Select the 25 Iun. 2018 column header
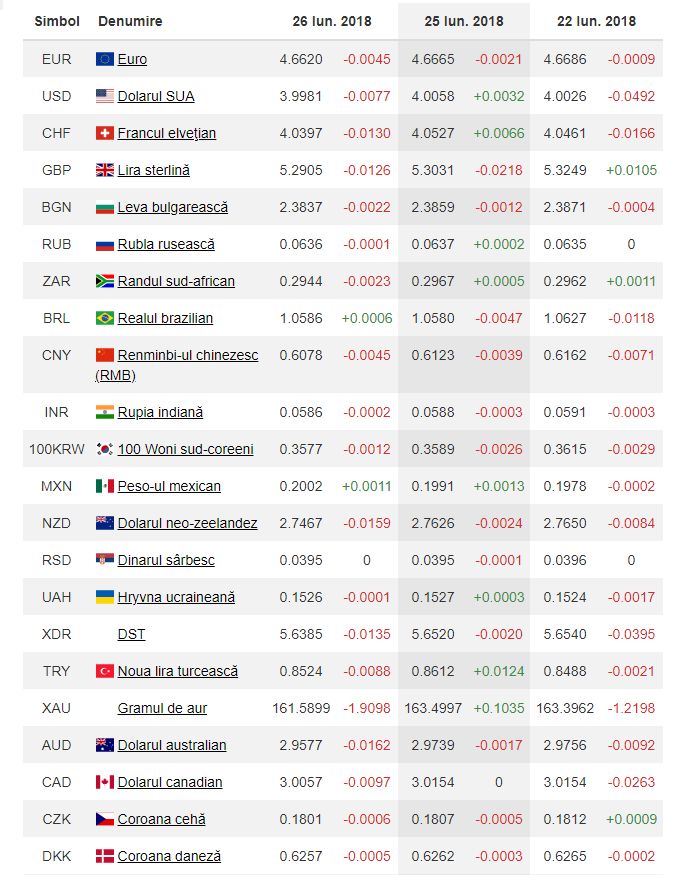The width and height of the screenshot is (676, 875). 463,21
